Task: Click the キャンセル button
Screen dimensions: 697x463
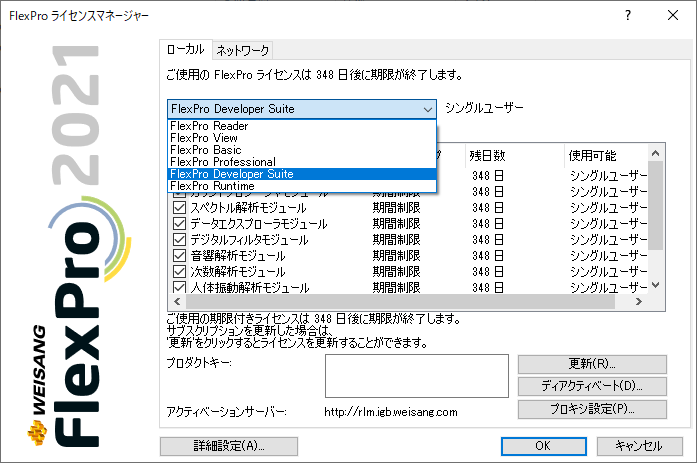Action: point(639,446)
